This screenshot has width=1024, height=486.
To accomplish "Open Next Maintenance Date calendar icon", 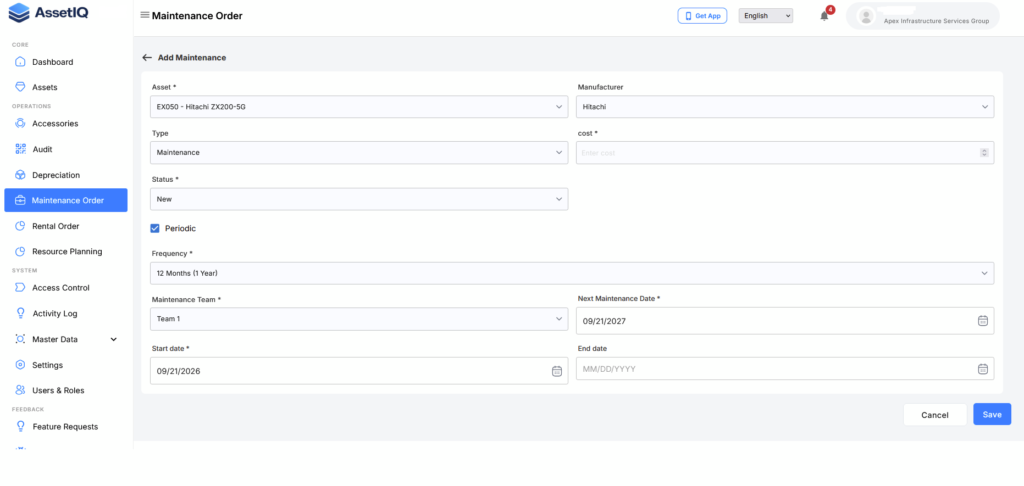I will tap(983, 321).
